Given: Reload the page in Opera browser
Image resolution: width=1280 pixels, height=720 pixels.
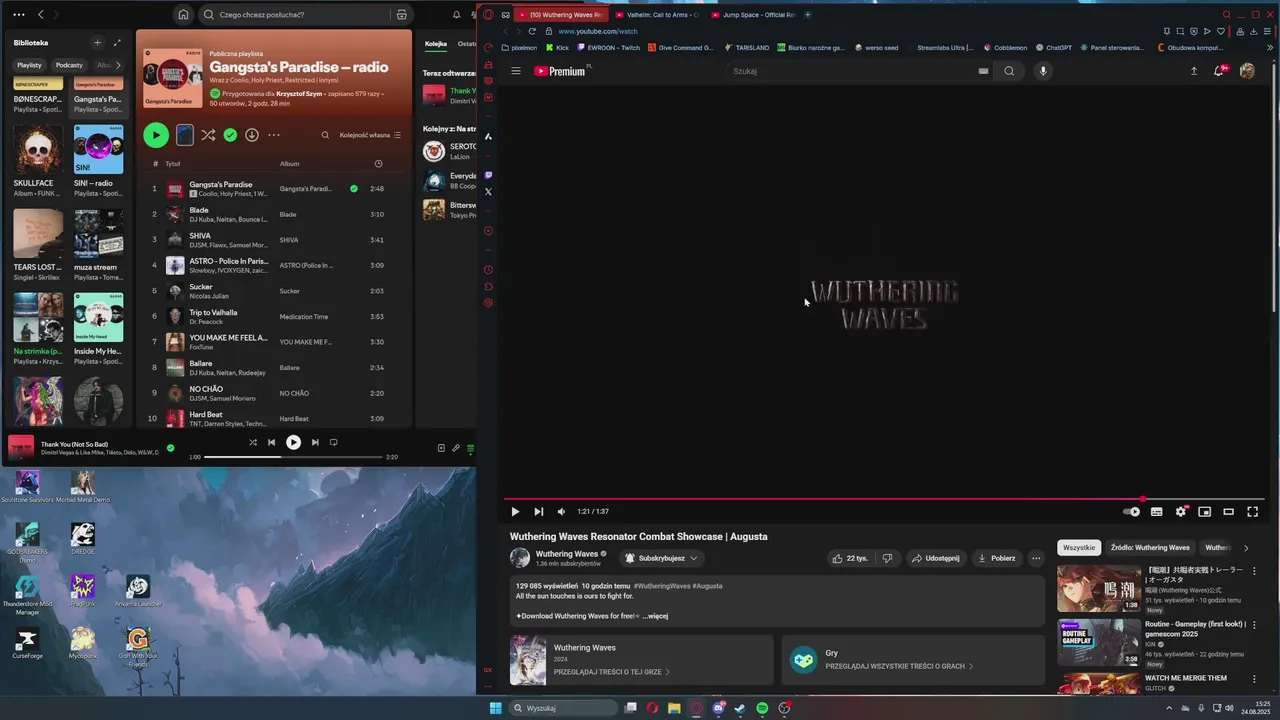Looking at the screenshot, I should (x=532, y=31).
